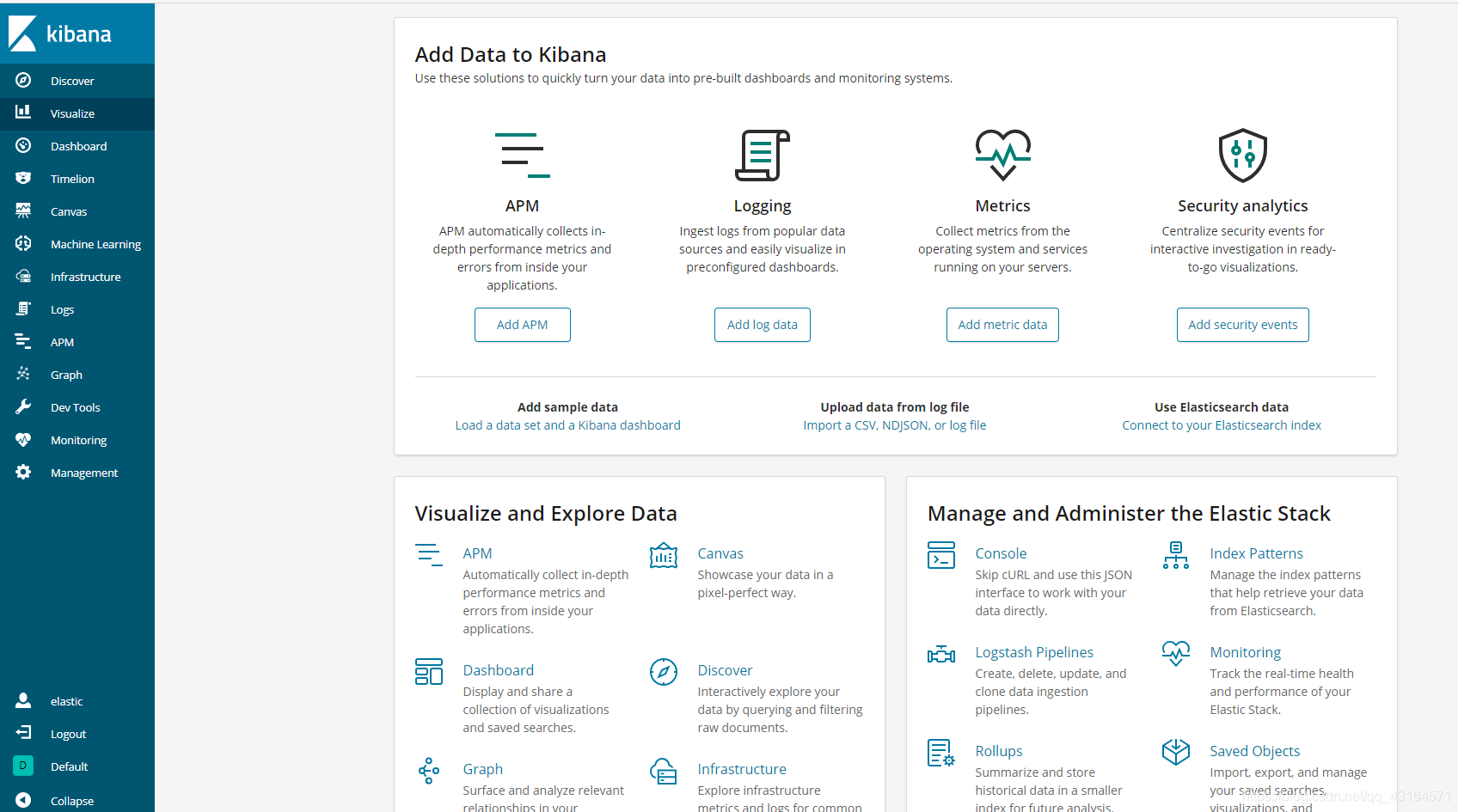Image resolution: width=1458 pixels, height=812 pixels.
Task: Open Connect to your Elasticsearch index link
Action: click(1222, 425)
